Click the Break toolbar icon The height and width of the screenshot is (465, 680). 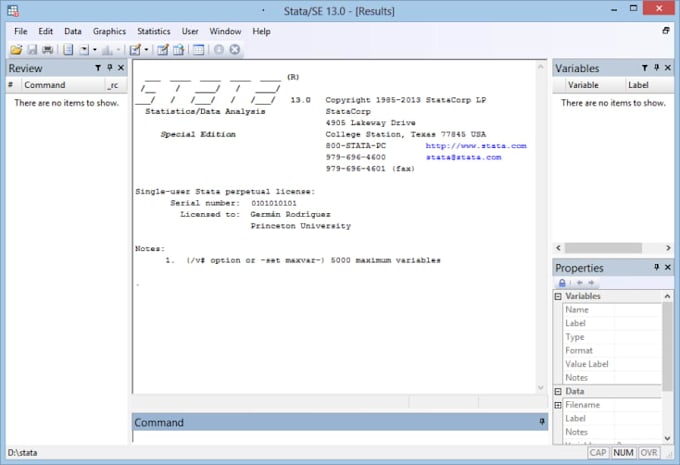pyautogui.click(x=235, y=50)
